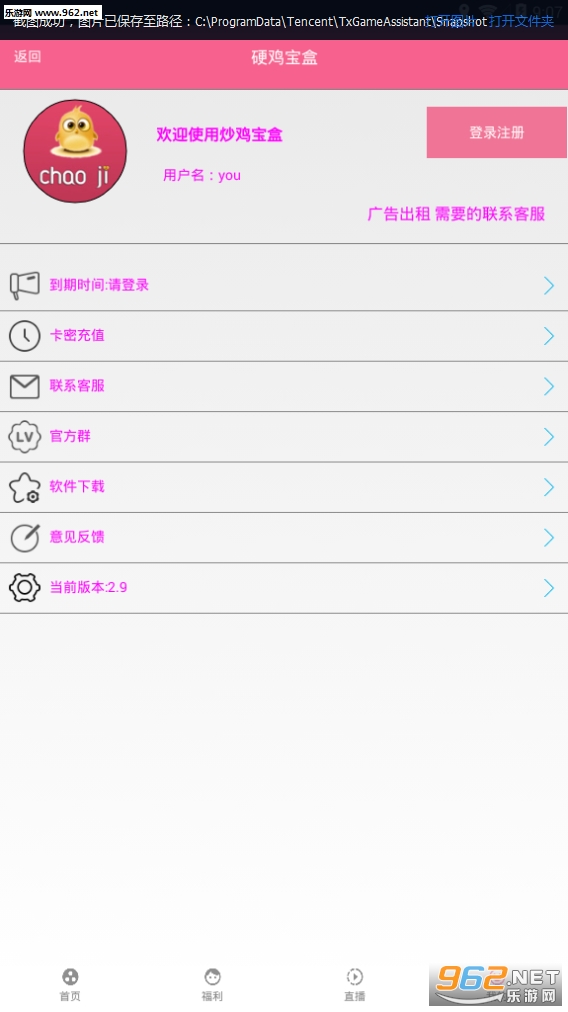Click the envelope icon for 联系客服

(25, 386)
